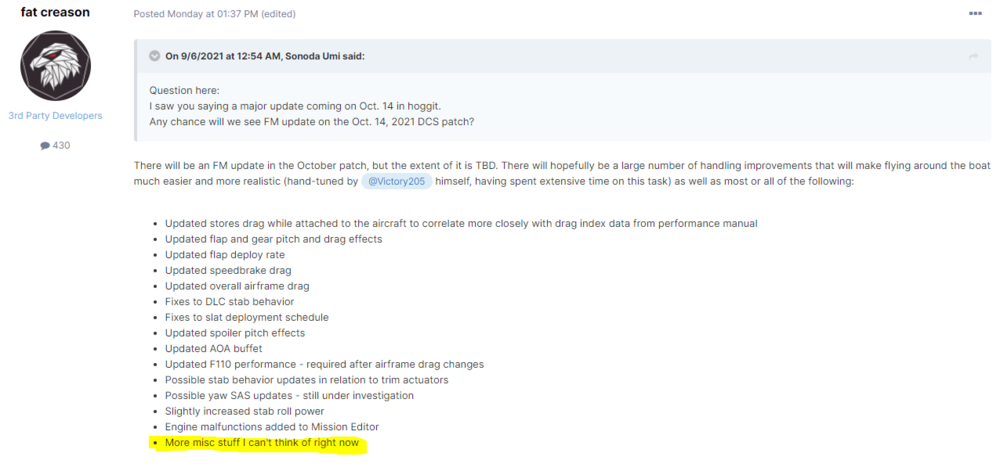Screen dimensions: 1000x471
Task: Click the 'Updated F110 performance' list item
Action: [x=324, y=364]
